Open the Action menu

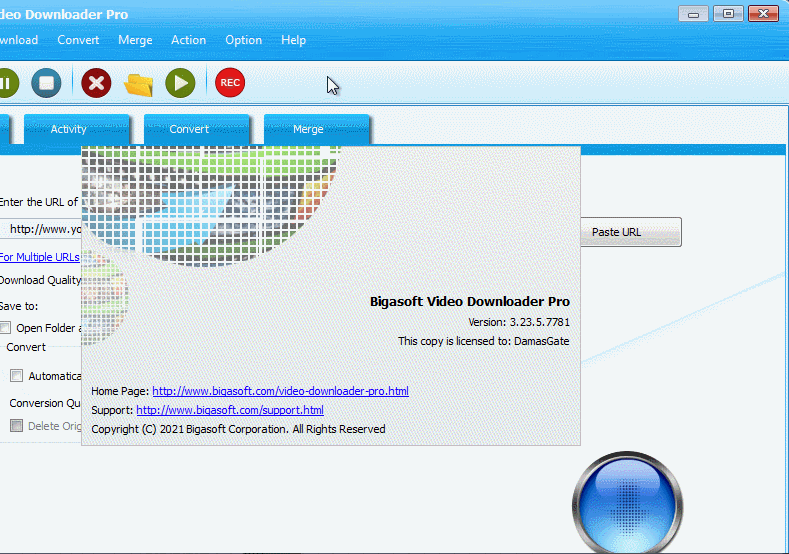point(189,40)
